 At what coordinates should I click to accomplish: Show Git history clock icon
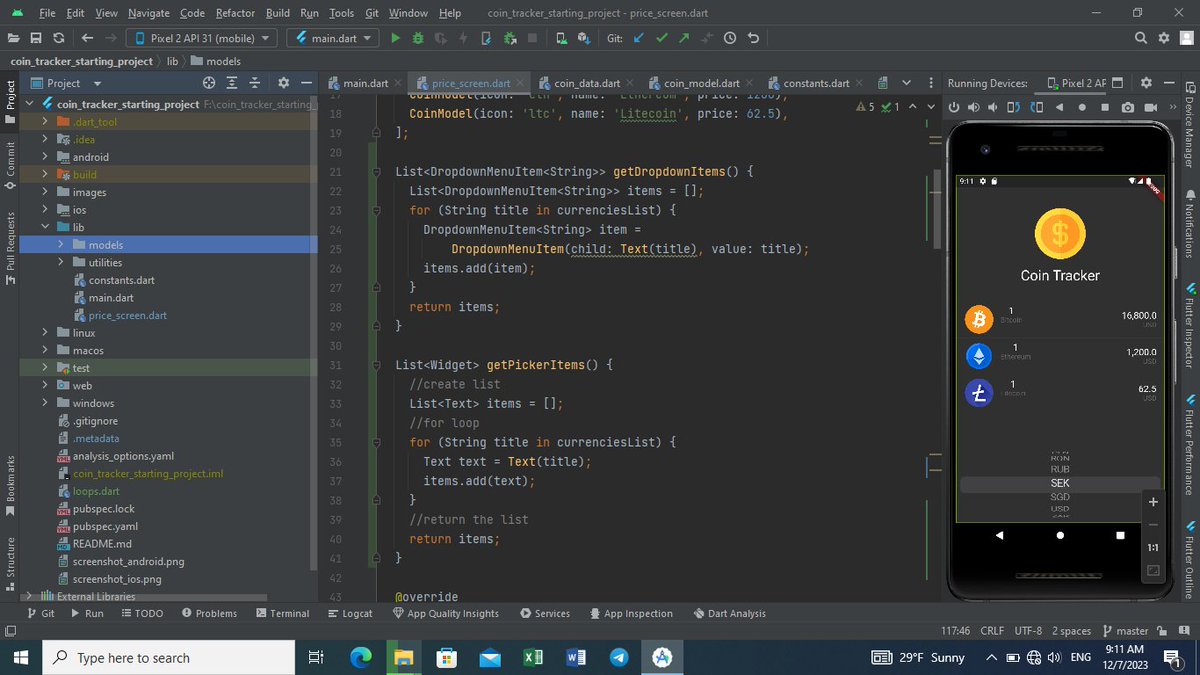(730, 38)
